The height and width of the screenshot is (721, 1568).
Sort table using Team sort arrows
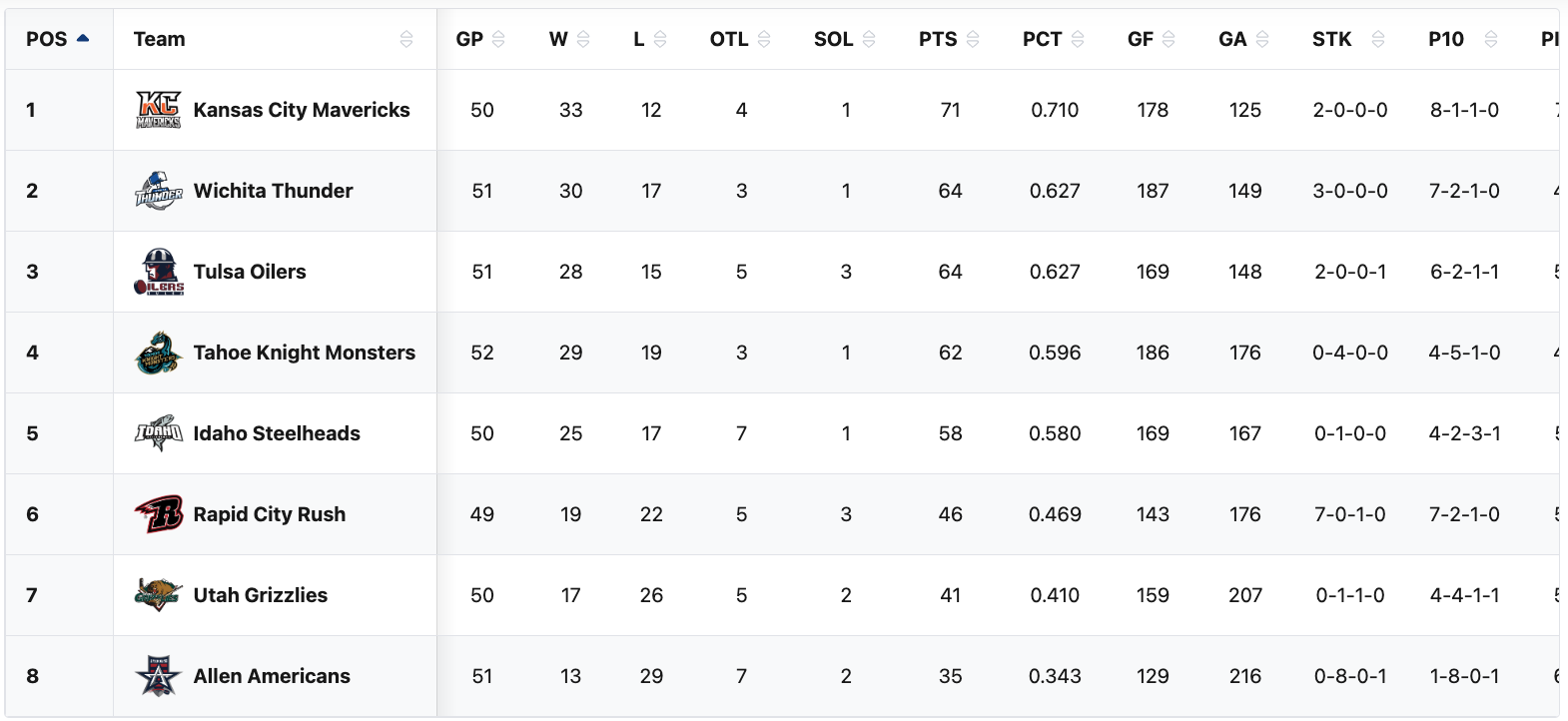pyautogui.click(x=405, y=39)
